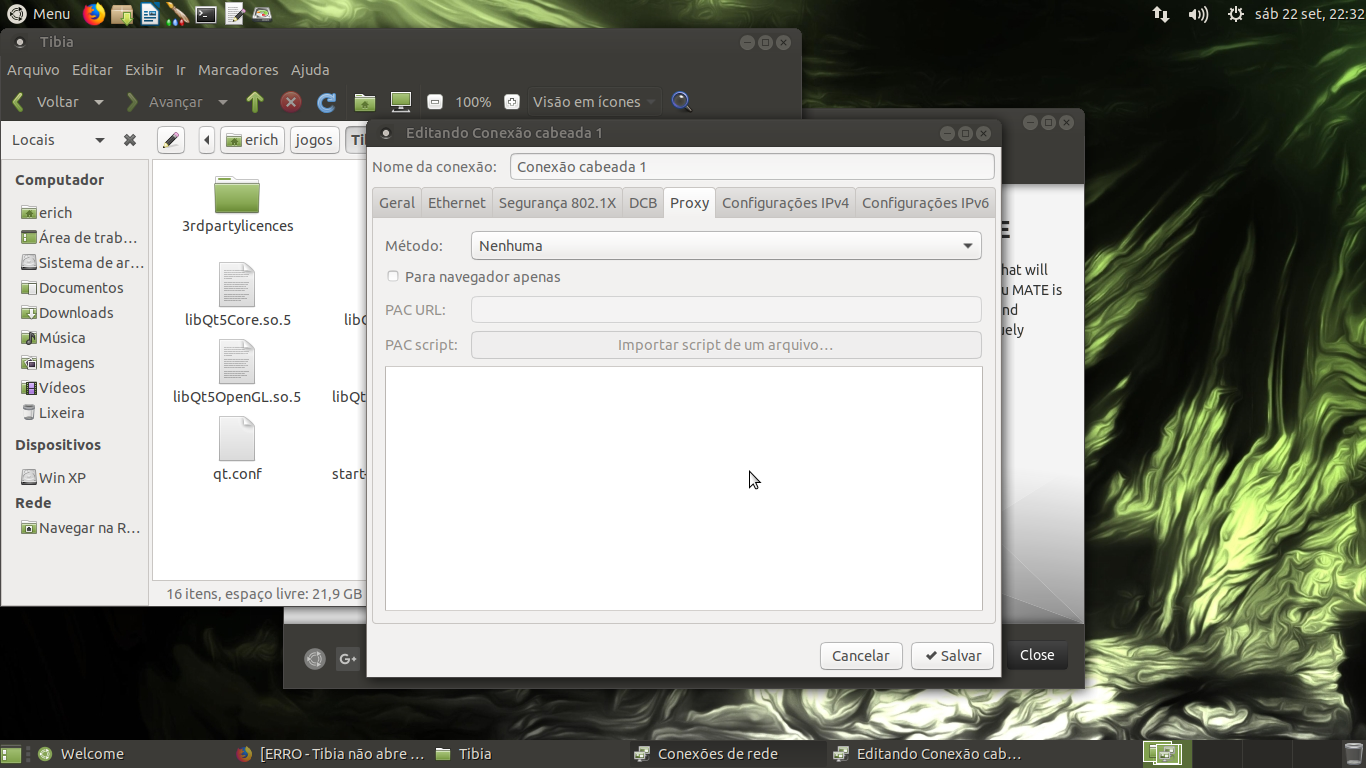Select the Ethernet tab
1366x768 pixels.
pos(457,203)
